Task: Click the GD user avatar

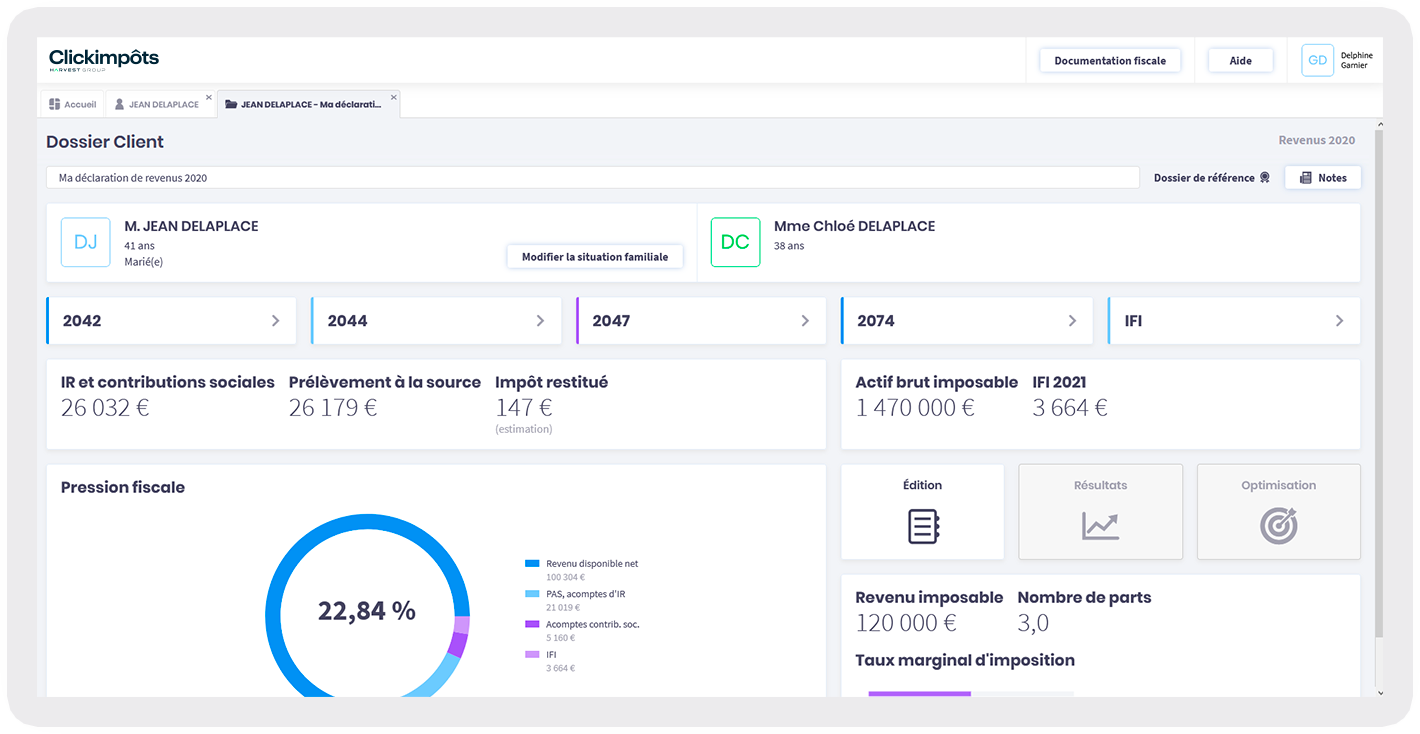Action: pos(1317,61)
